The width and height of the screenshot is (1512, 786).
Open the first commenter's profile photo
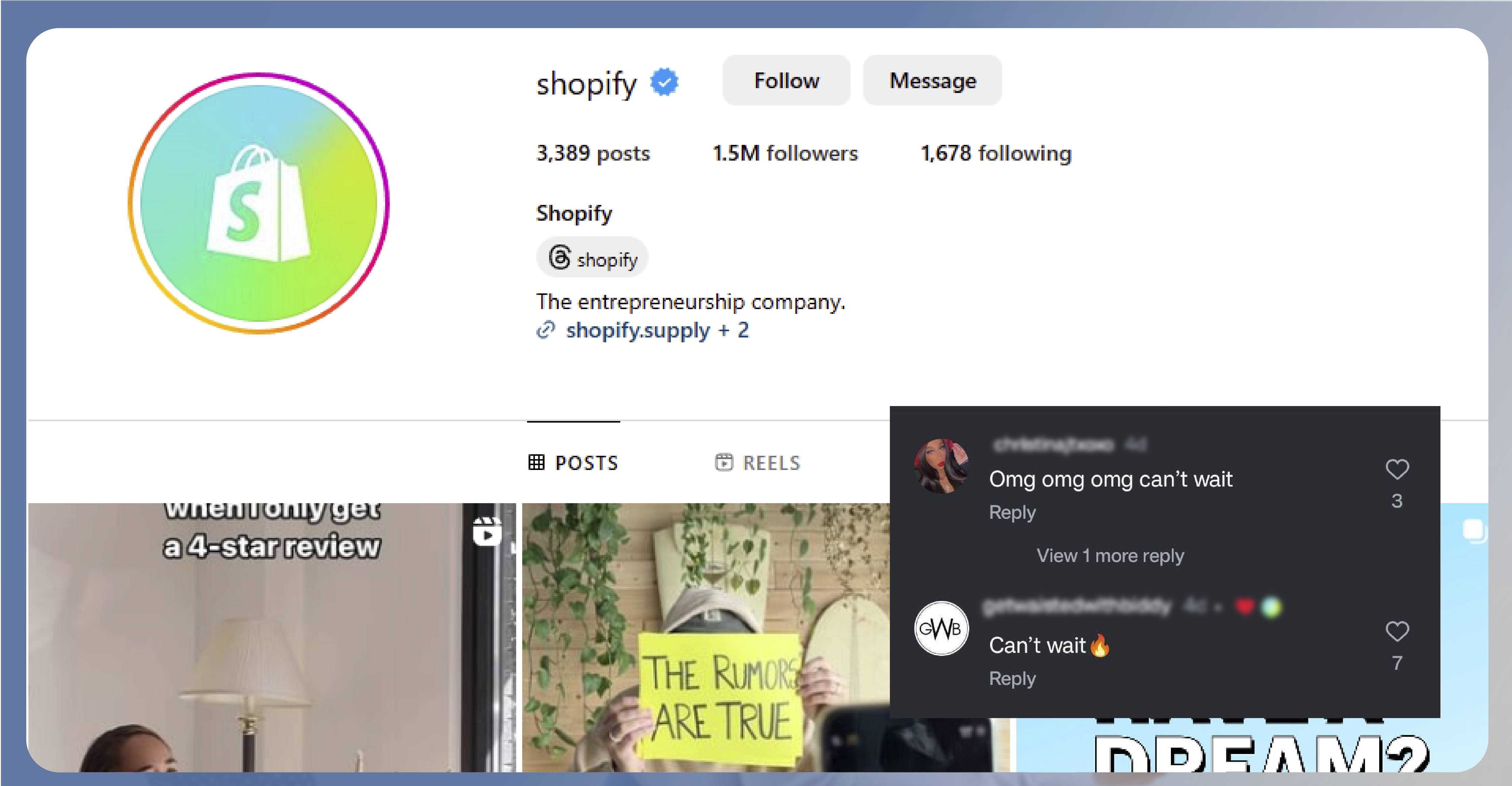pos(941,466)
